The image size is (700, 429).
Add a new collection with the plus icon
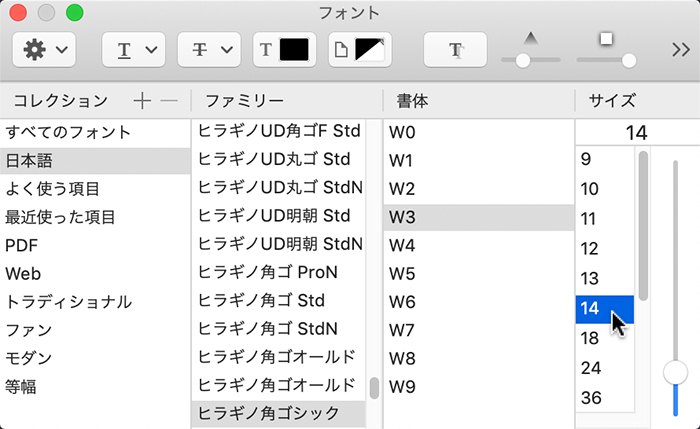142,100
